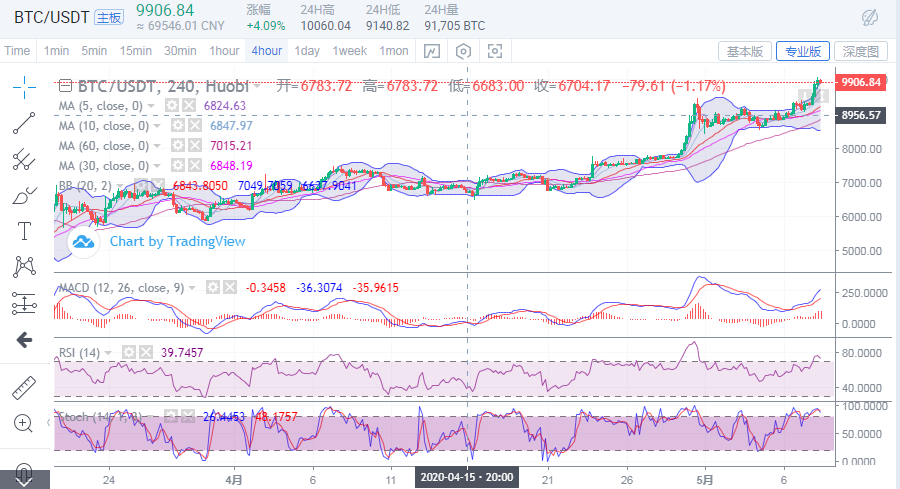Open settings gear for MA (60, close, 0)
This screenshot has height=489, width=900.
coord(178,146)
